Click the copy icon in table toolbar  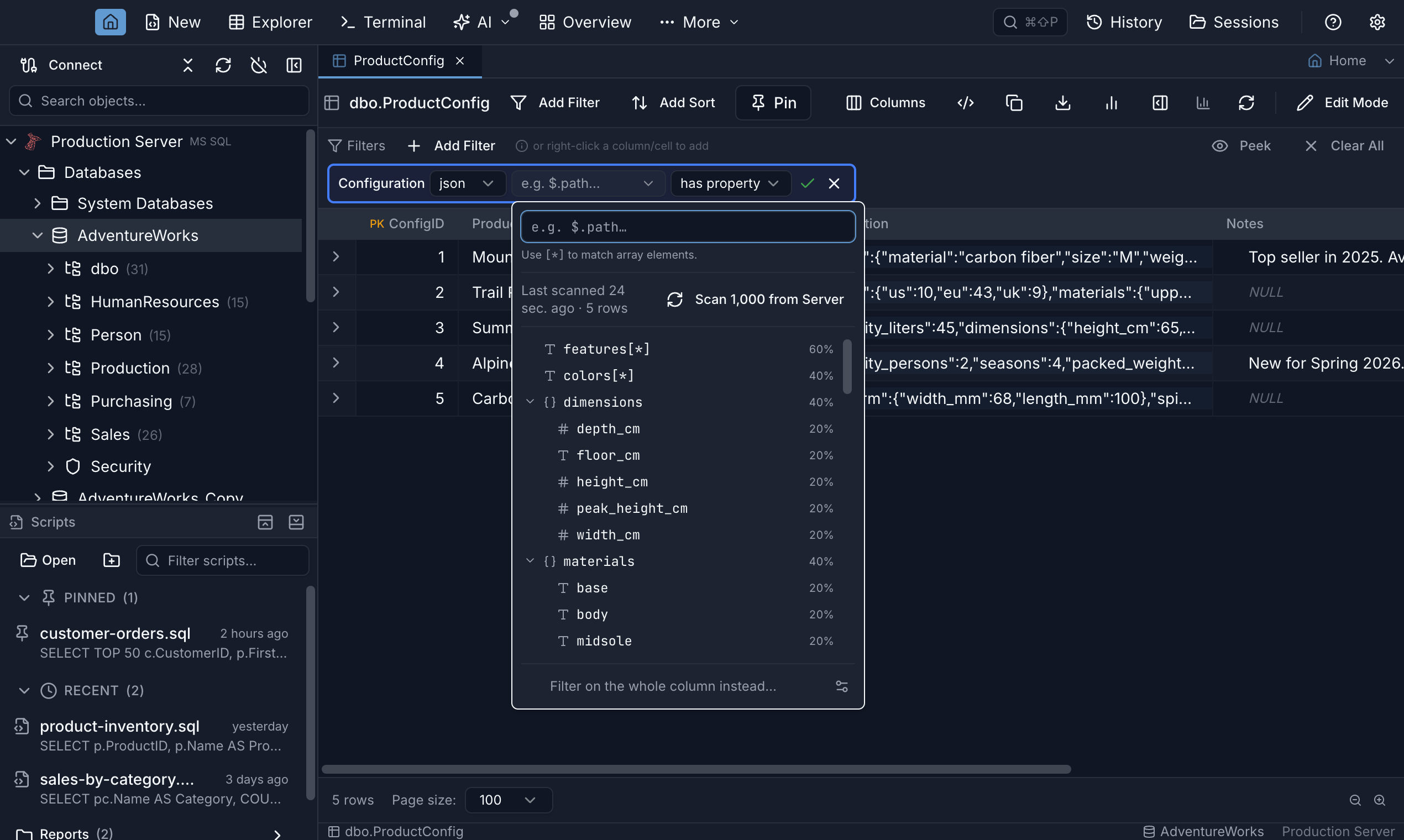click(1014, 102)
